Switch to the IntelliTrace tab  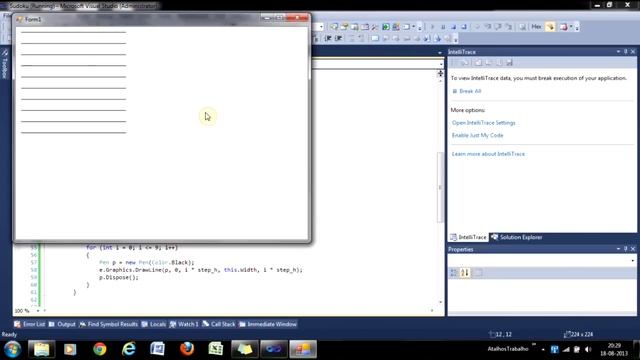[468, 237]
